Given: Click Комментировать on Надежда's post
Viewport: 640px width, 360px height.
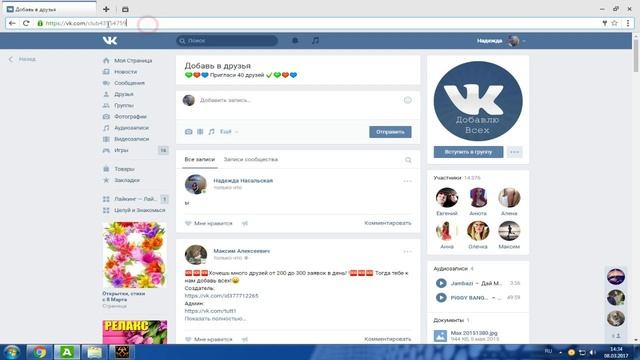Looking at the screenshot, I should pyautogui.click(x=388, y=223).
